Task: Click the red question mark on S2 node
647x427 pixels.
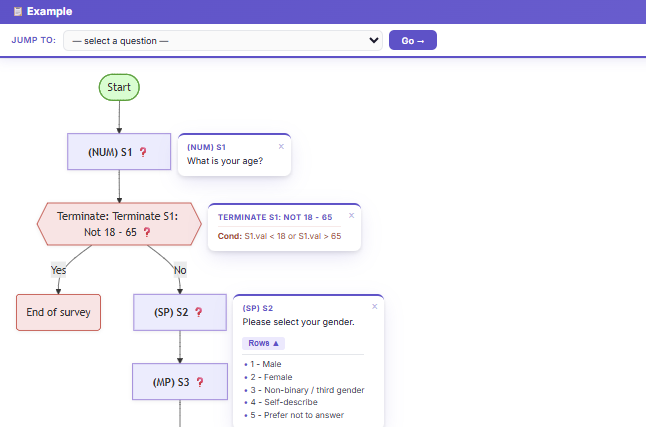Action: (198, 312)
